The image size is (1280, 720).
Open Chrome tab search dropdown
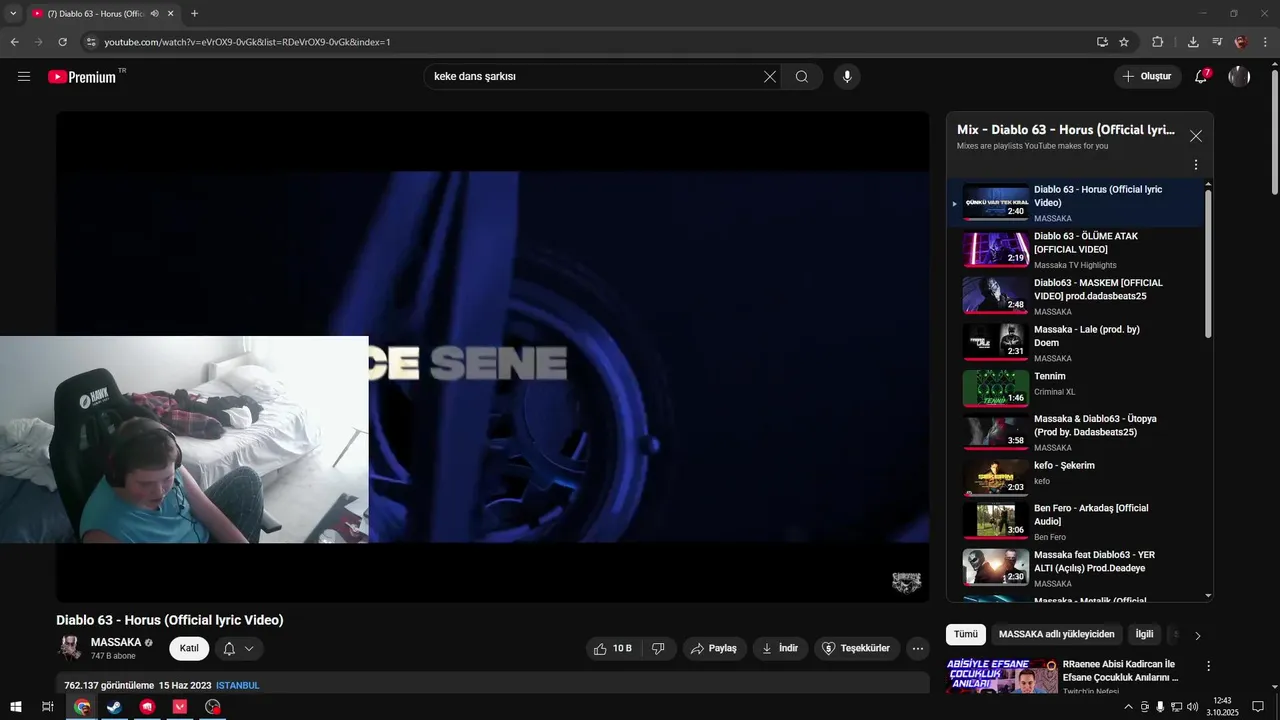(x=13, y=14)
